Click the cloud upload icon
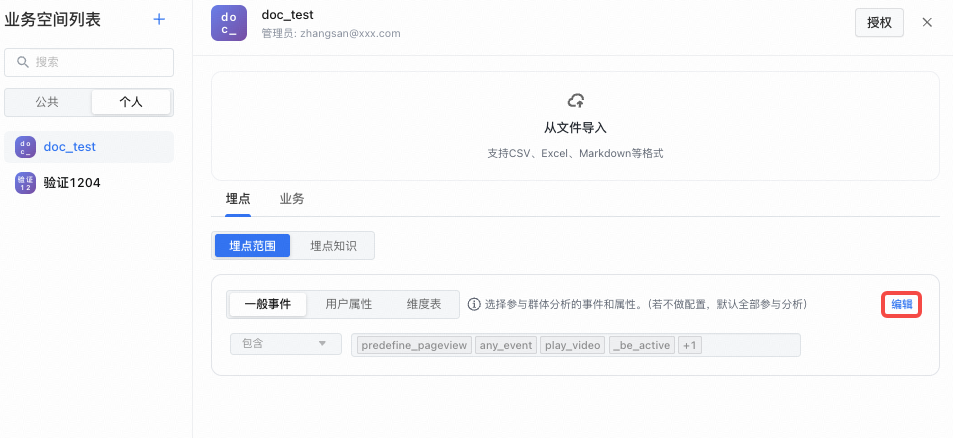The width and height of the screenshot is (953, 438). (576, 101)
